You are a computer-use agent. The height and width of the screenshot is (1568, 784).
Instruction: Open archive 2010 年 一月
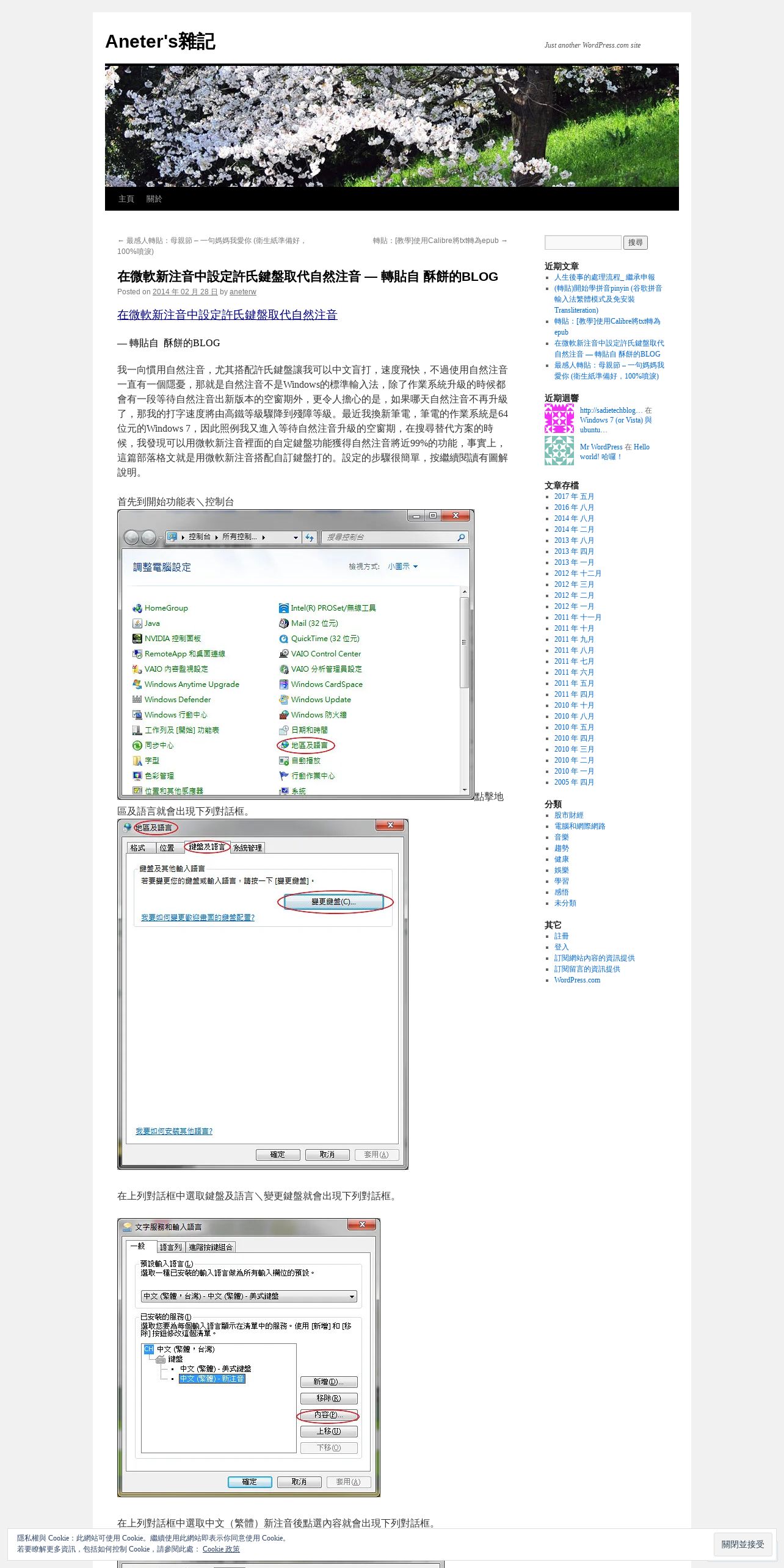[x=574, y=771]
